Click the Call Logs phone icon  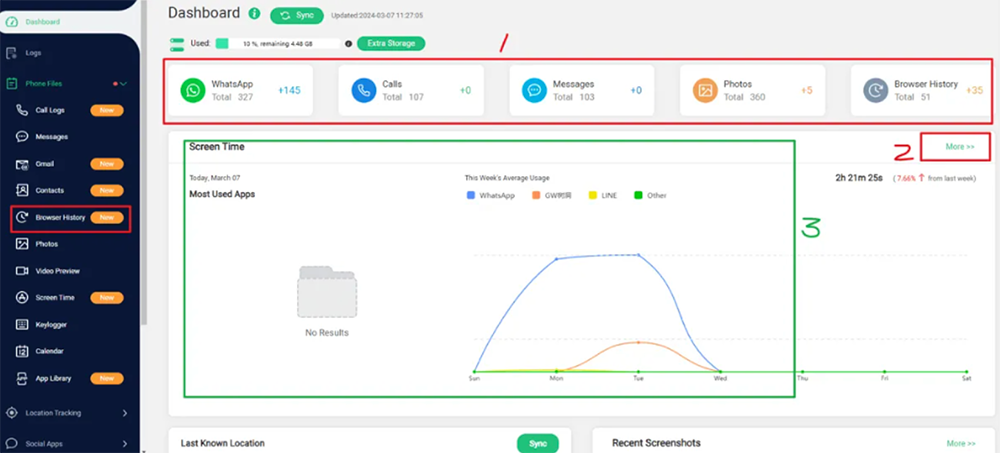click(22, 110)
